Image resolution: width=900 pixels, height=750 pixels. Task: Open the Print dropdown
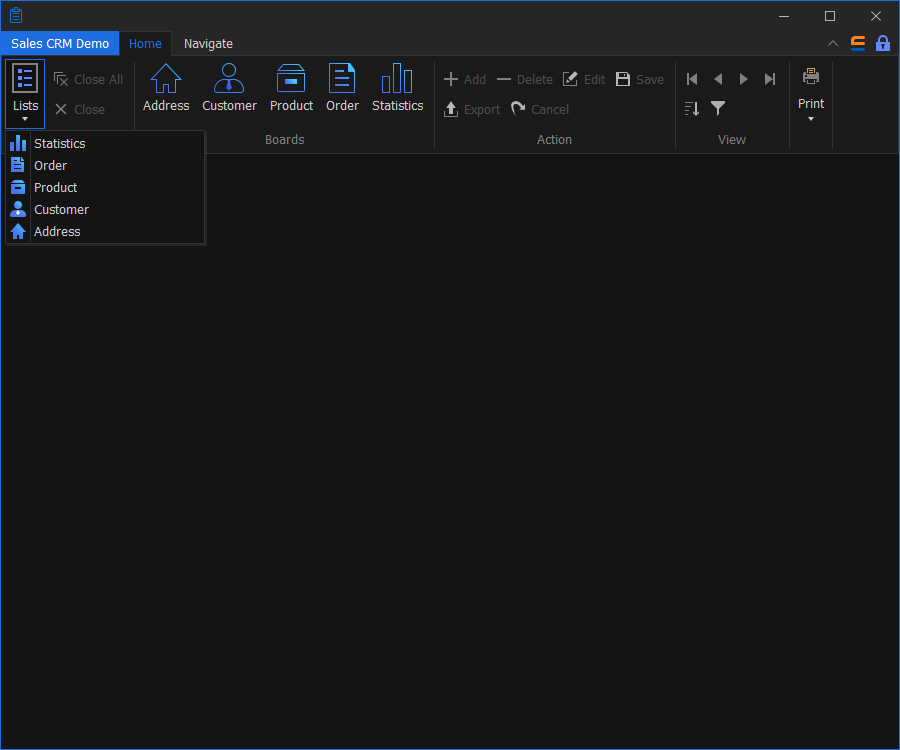(x=810, y=94)
